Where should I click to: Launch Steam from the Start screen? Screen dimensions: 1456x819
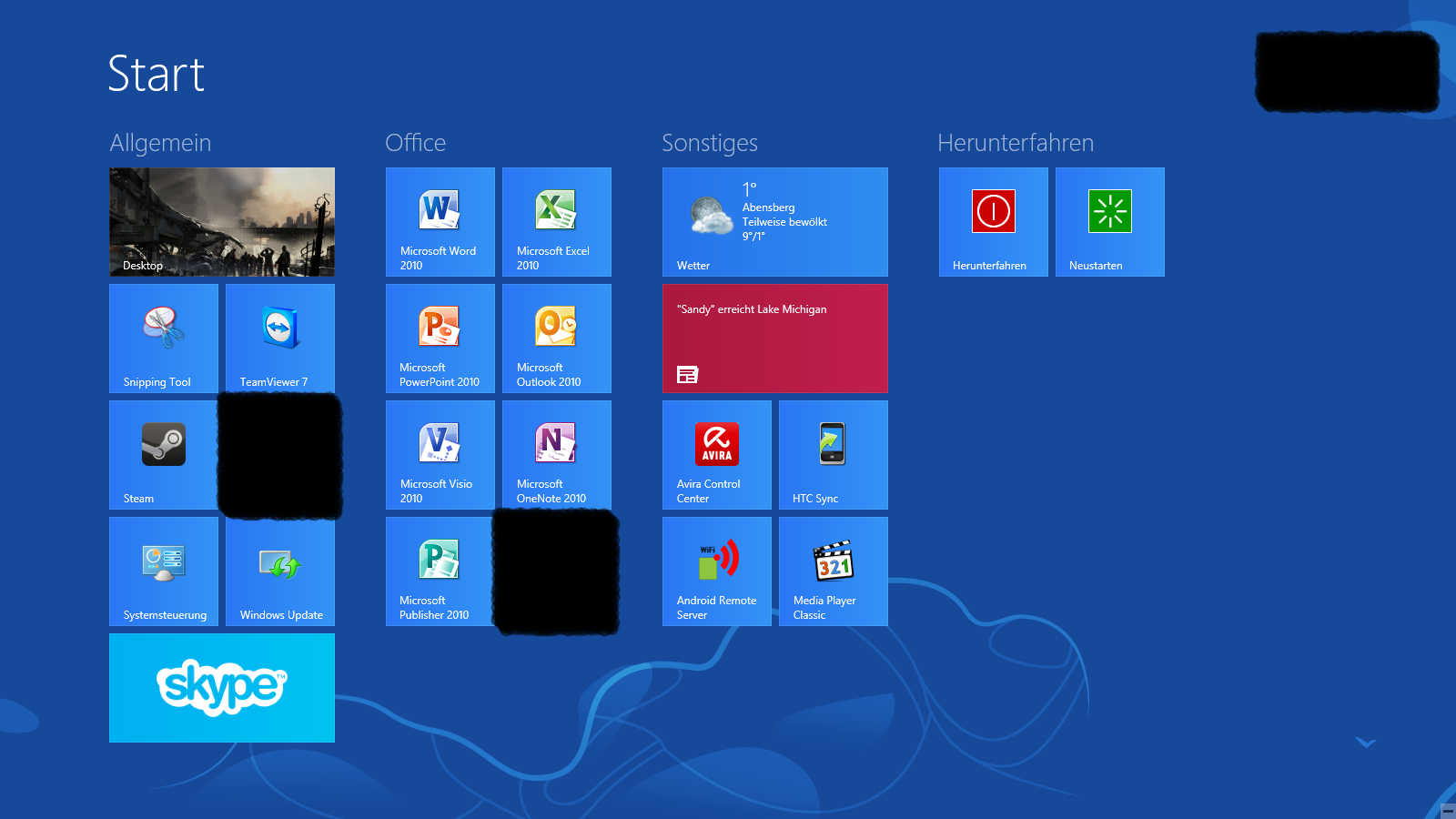164,455
